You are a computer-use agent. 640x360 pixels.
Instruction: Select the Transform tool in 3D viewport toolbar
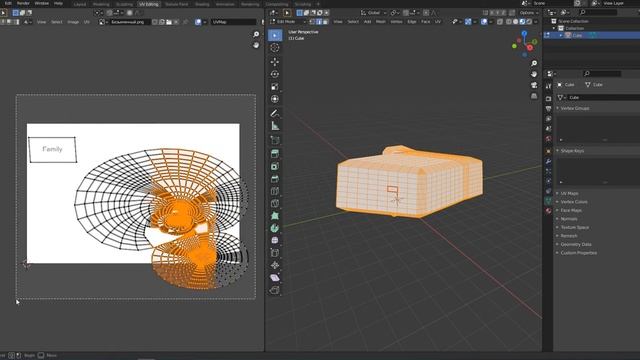pos(275,99)
